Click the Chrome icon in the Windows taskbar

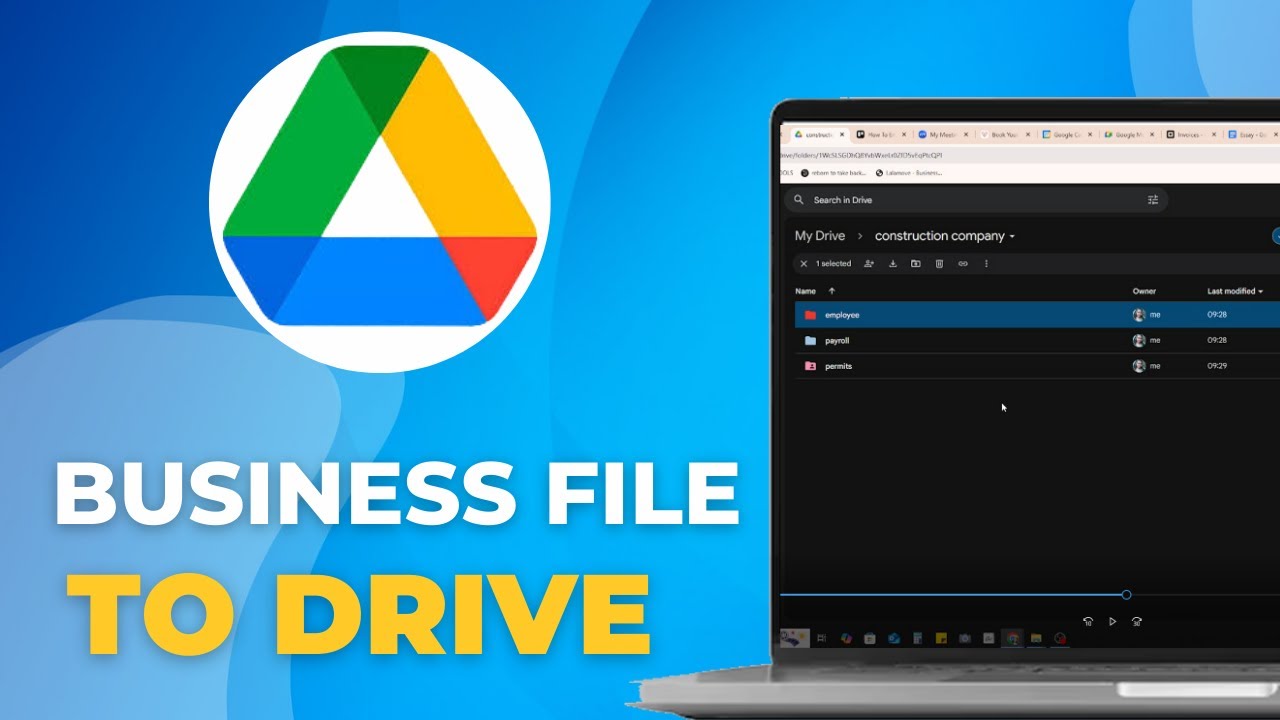coord(1013,638)
